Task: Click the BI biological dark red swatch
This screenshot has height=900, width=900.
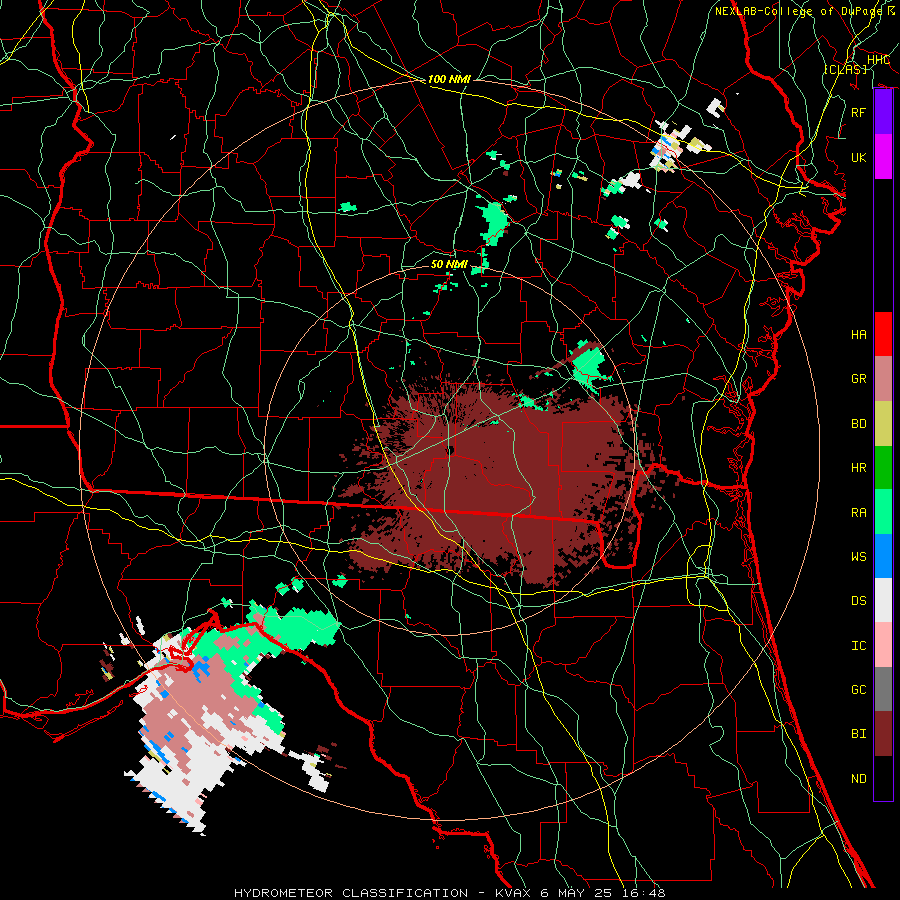Action: pyautogui.click(x=883, y=734)
